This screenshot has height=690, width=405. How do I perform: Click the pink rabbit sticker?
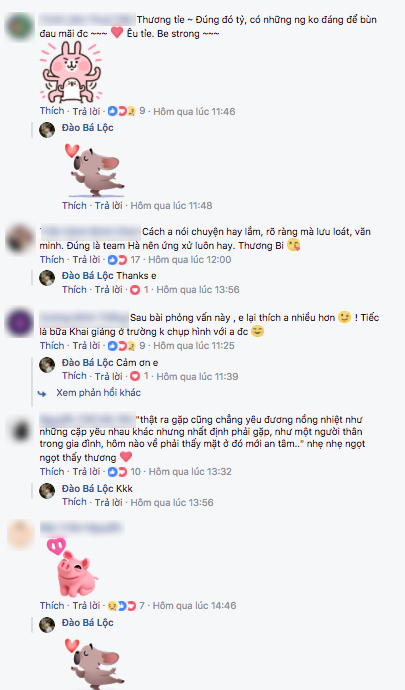pyautogui.click(x=71, y=72)
